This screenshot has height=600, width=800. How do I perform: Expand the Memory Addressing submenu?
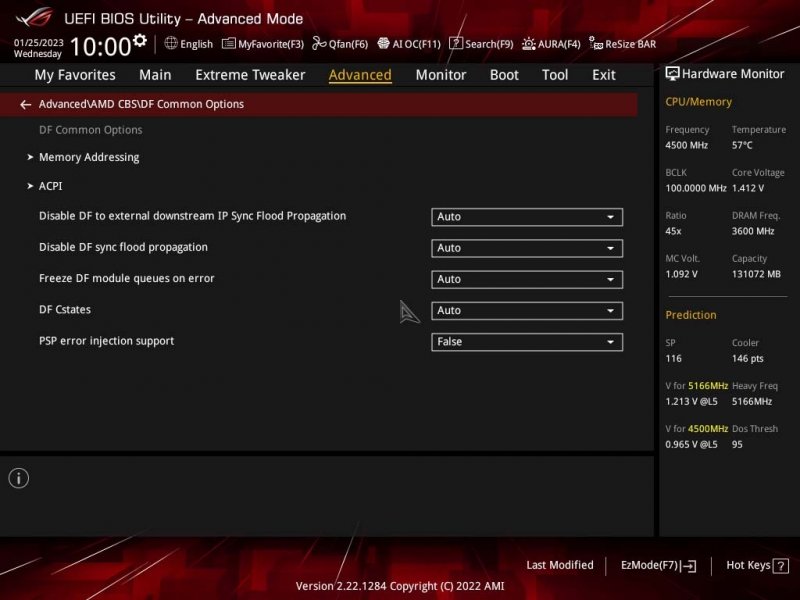click(89, 157)
